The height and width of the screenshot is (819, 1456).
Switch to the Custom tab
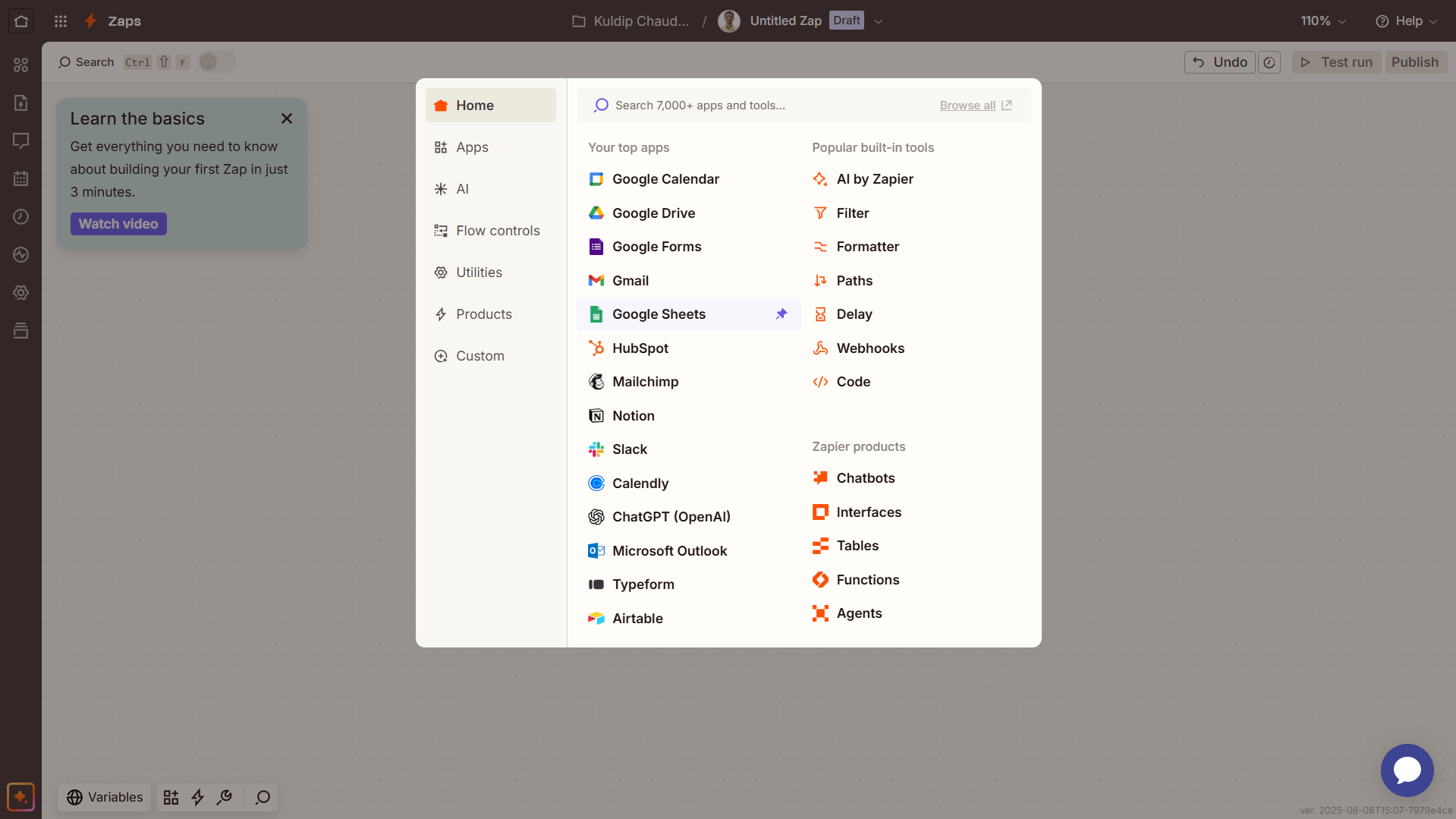click(491, 356)
